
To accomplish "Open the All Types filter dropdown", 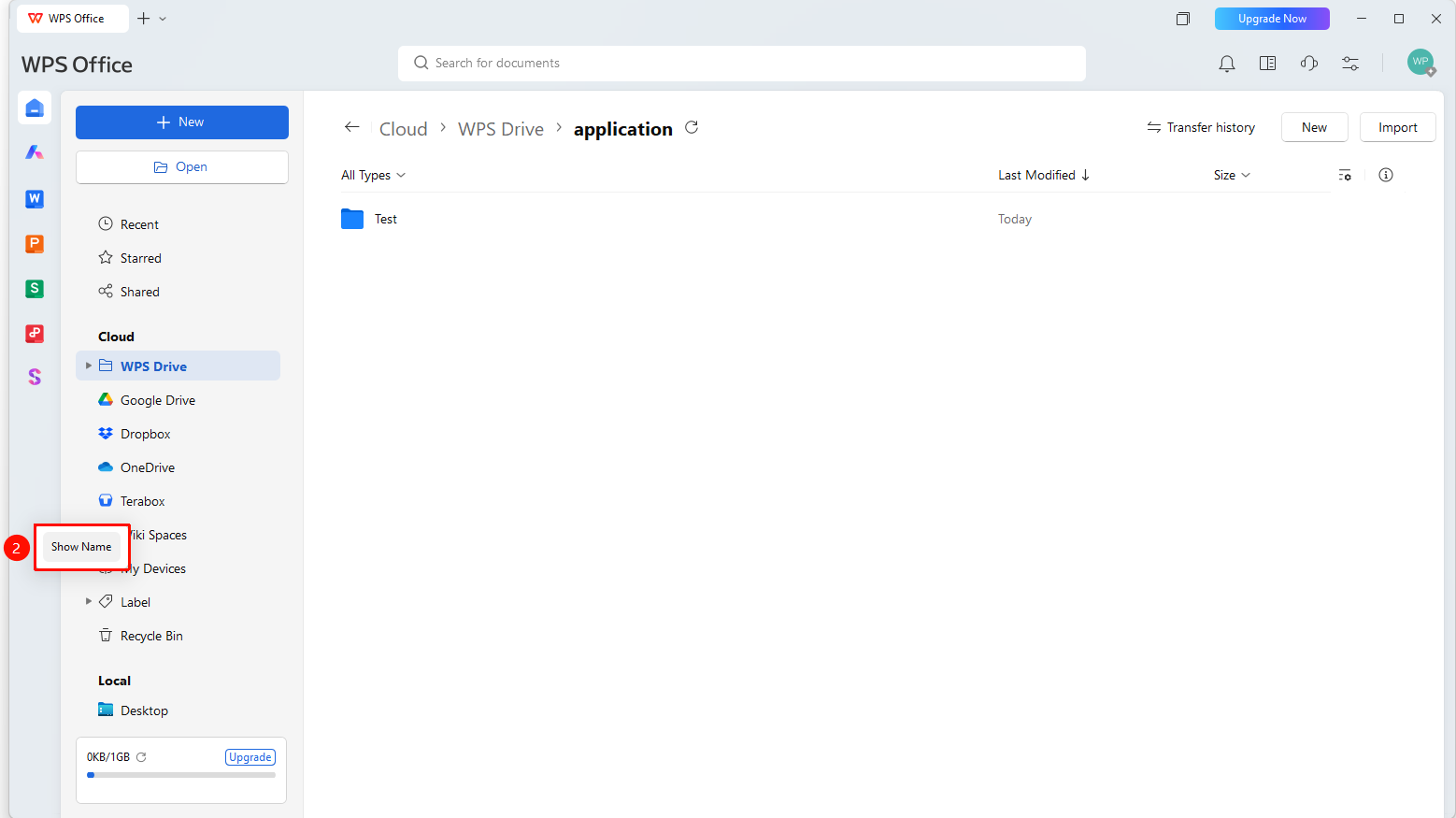I will pos(373,175).
